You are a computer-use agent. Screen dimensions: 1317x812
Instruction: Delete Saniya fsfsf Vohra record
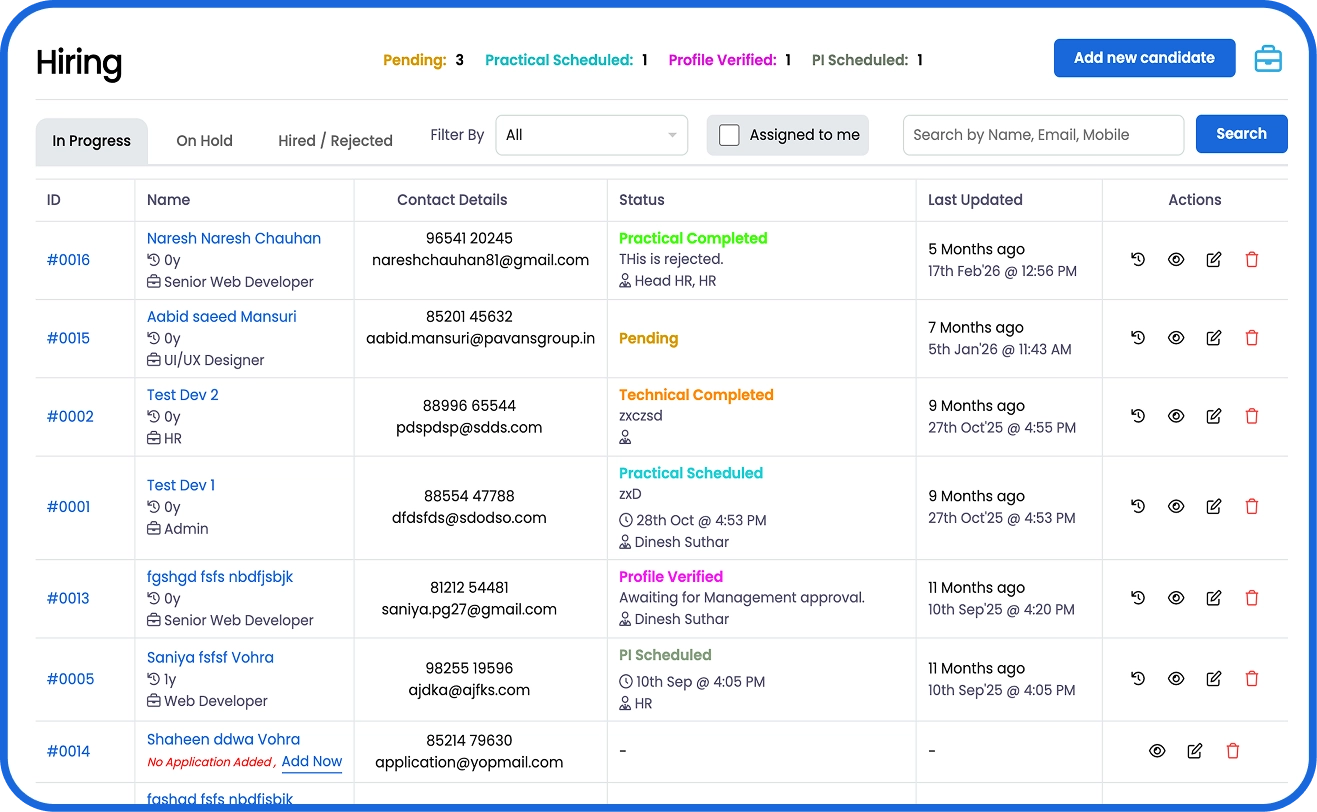(1252, 679)
